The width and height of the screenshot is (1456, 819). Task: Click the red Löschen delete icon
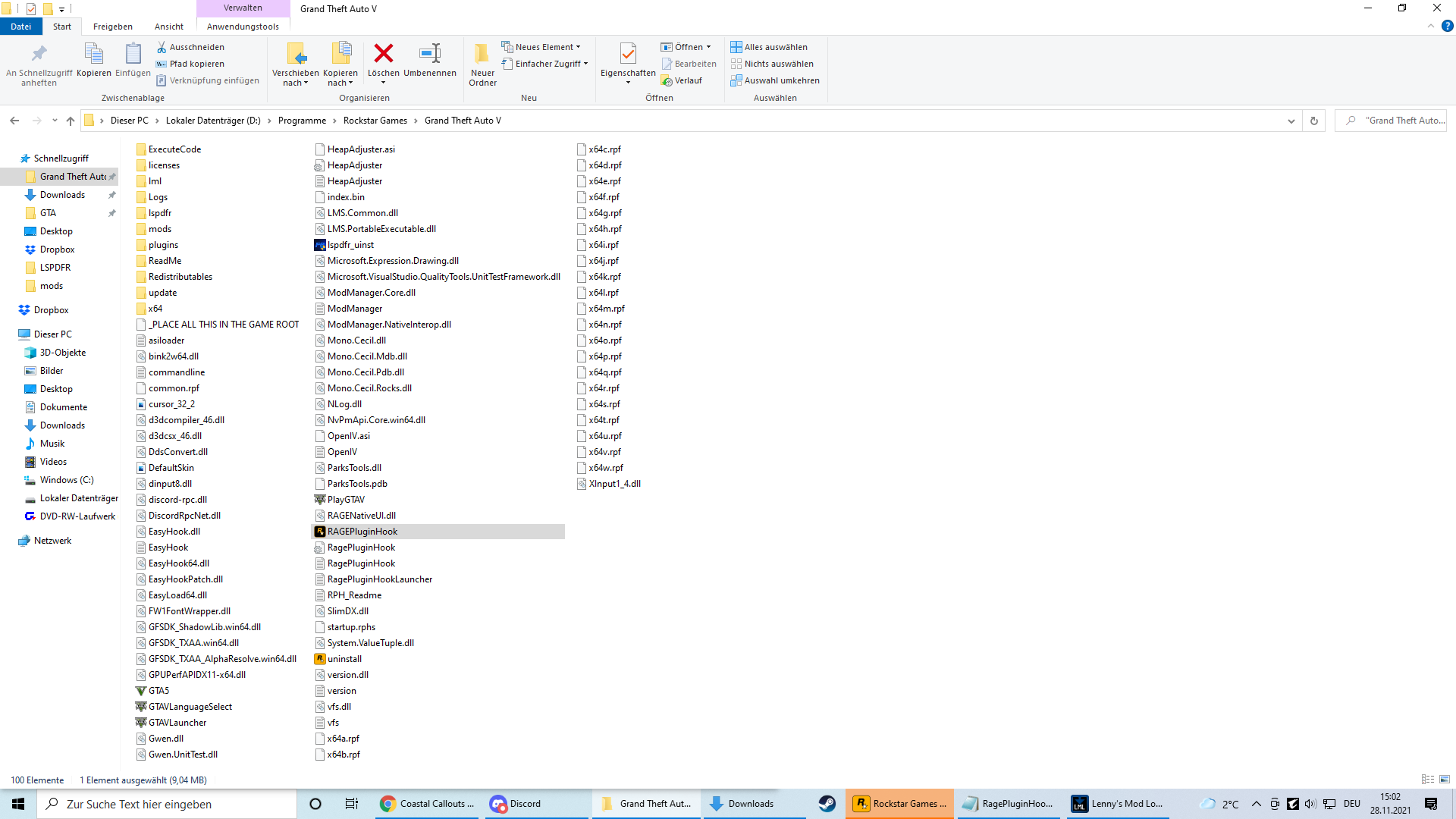coord(384,54)
